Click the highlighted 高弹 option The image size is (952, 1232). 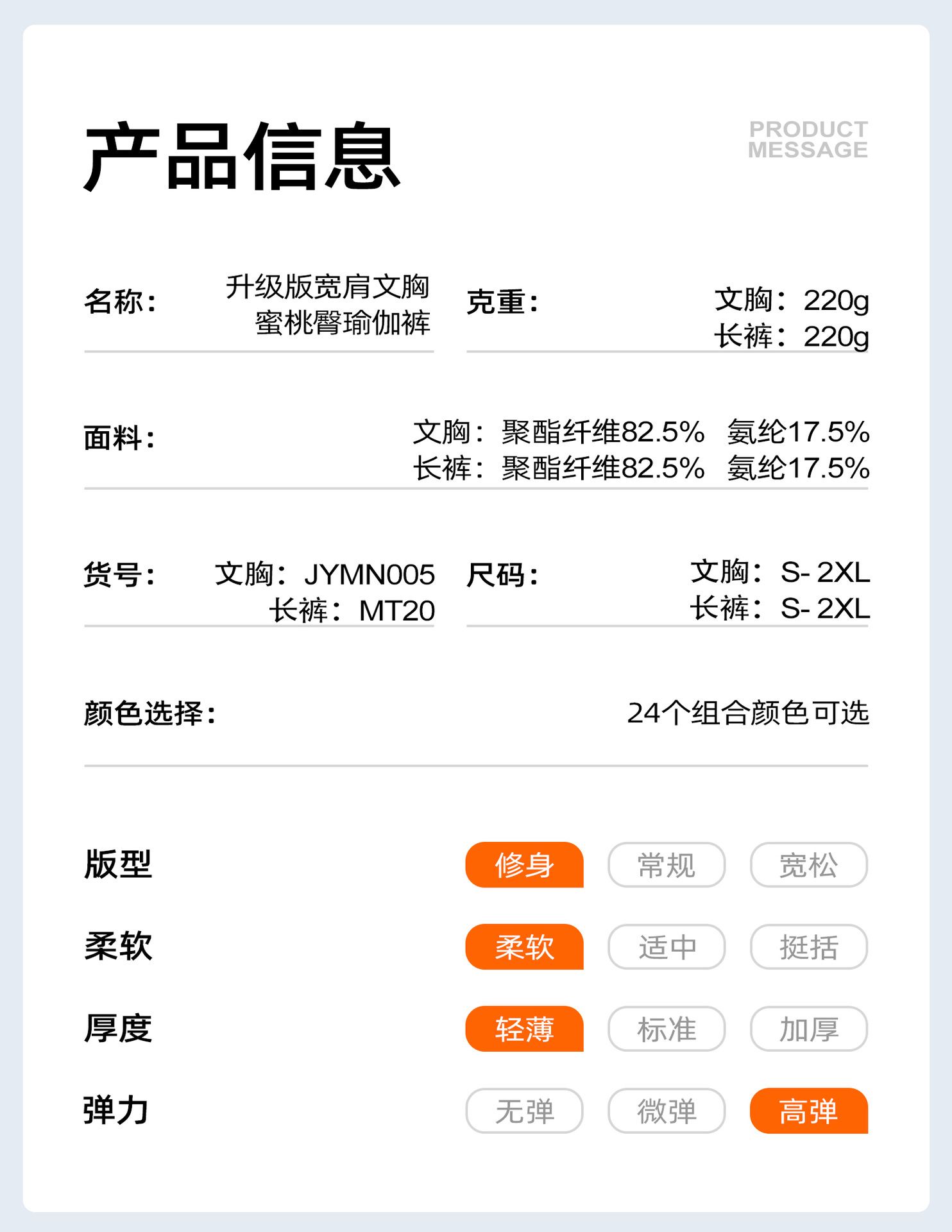tap(808, 1111)
